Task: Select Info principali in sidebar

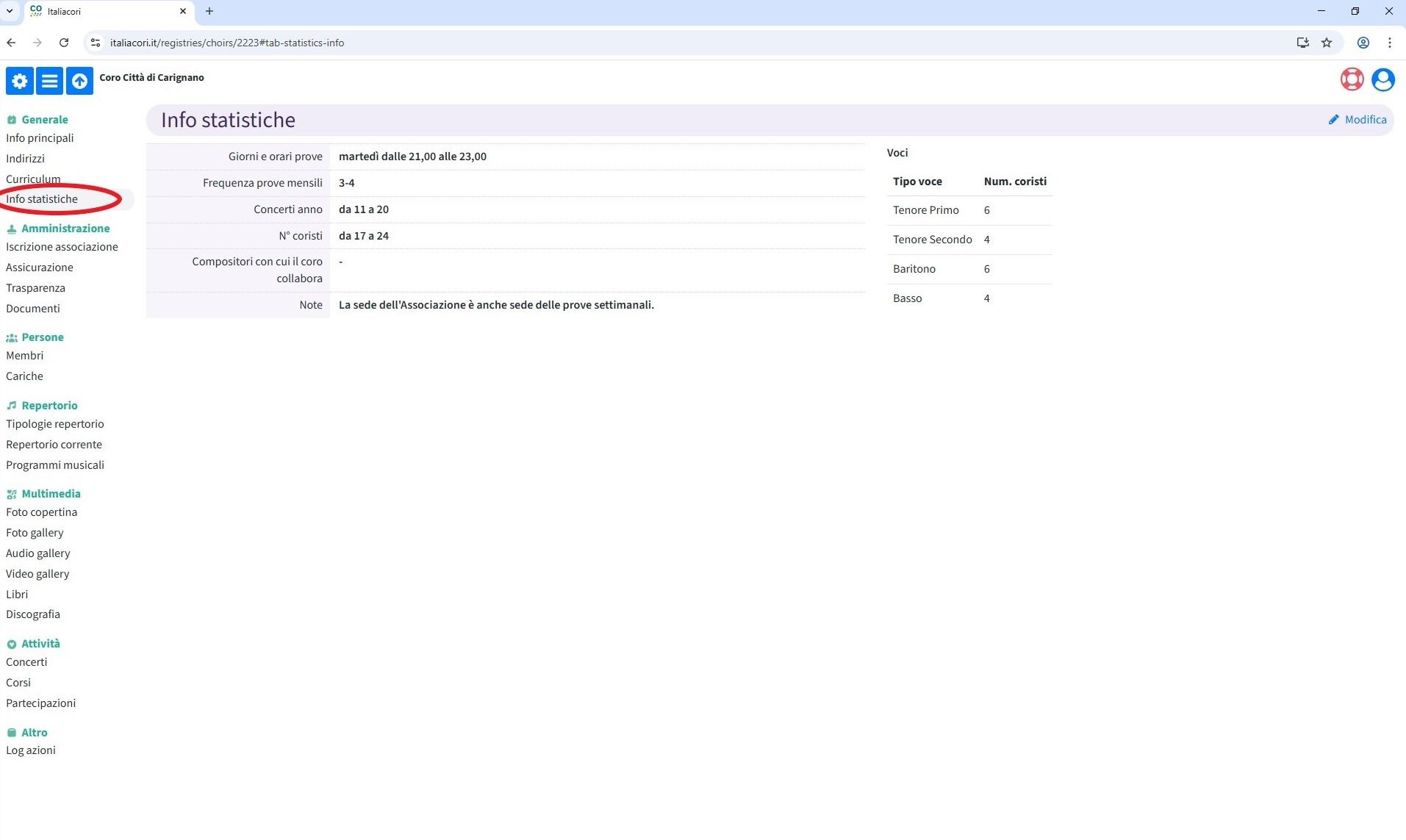Action: tap(40, 138)
